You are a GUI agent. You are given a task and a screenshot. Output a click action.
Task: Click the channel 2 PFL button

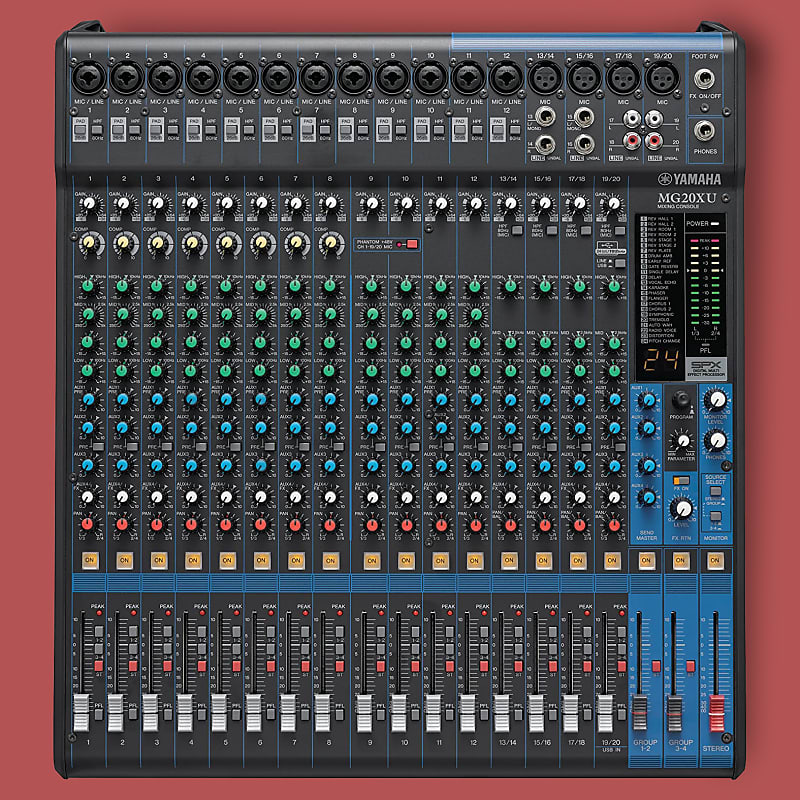pos(133,714)
